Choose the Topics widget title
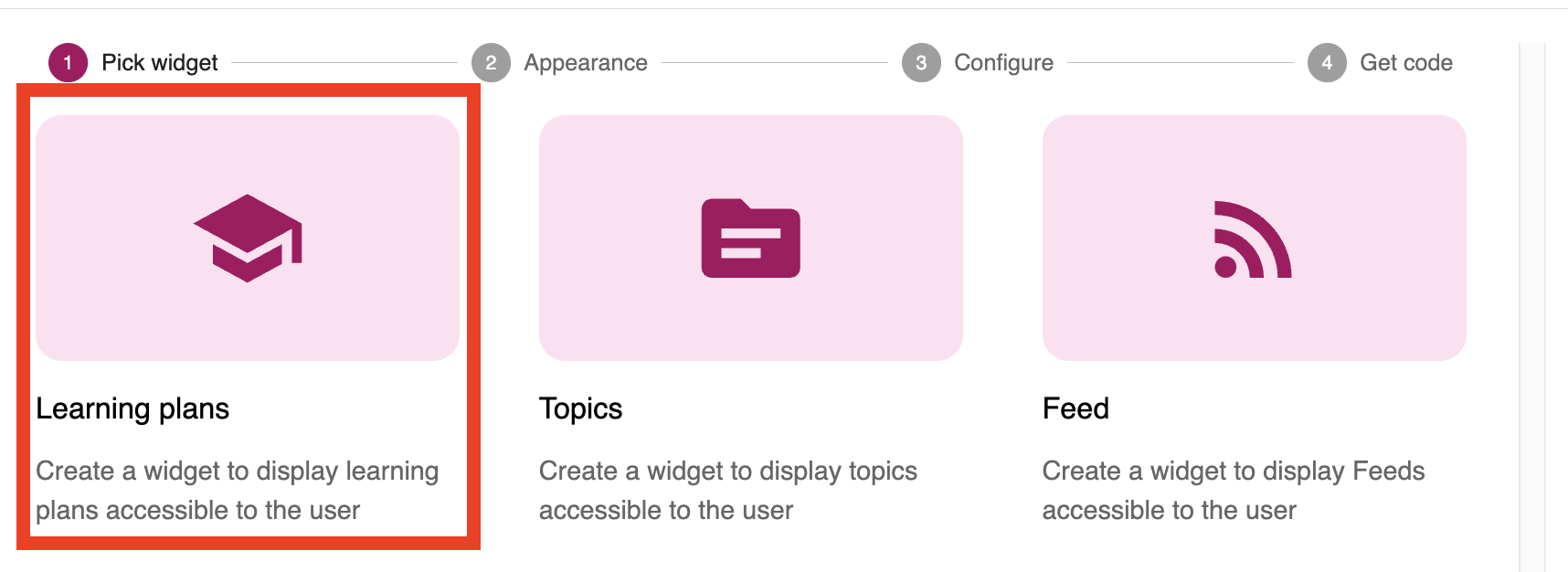Screen dimensions: 1568x572 [x=580, y=408]
